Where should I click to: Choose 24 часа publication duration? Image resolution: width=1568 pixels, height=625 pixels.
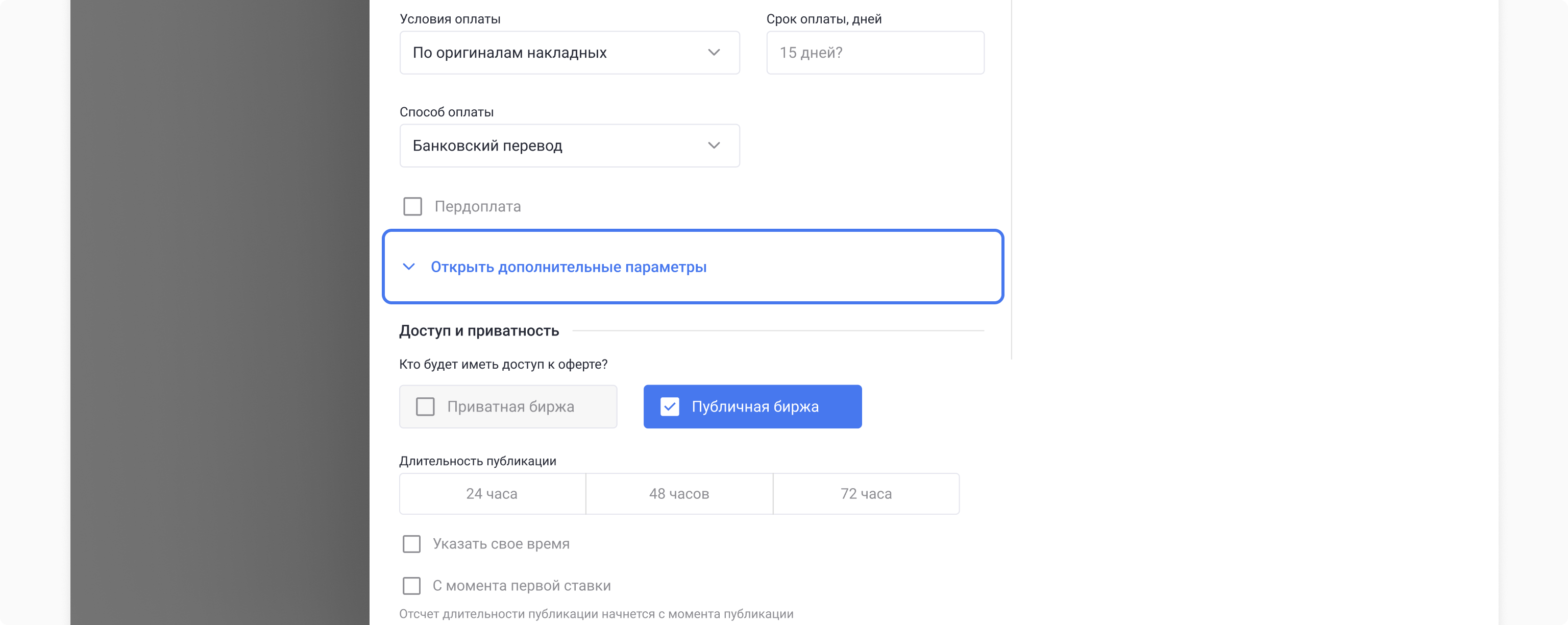(x=492, y=493)
